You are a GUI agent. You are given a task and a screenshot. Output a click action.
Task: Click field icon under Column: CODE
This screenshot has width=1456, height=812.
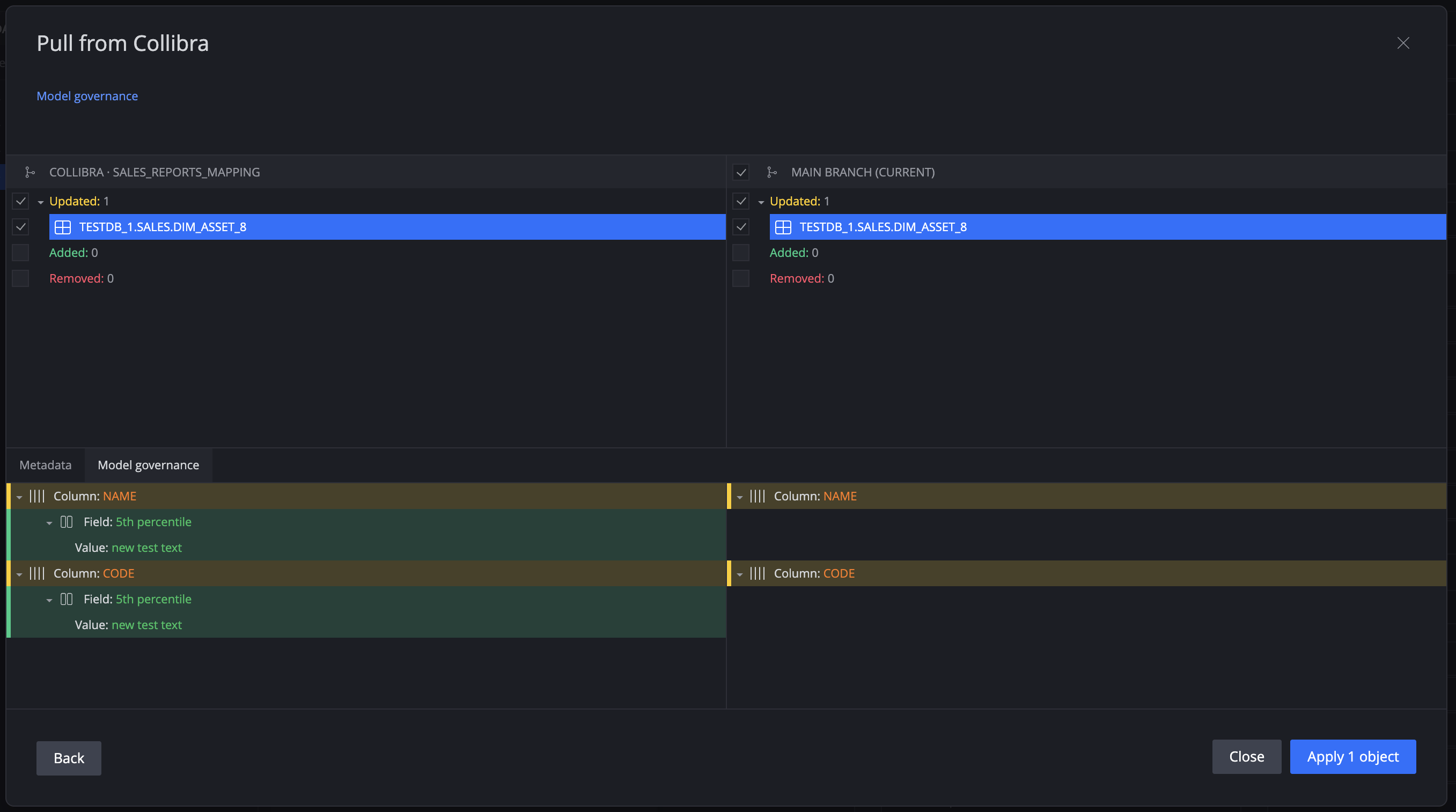(67, 600)
